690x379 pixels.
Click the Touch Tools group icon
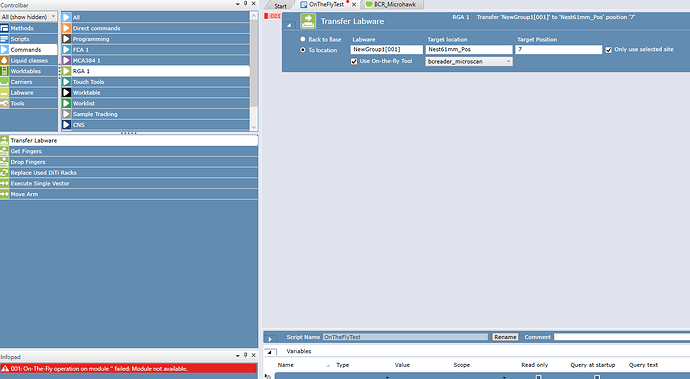(66, 82)
